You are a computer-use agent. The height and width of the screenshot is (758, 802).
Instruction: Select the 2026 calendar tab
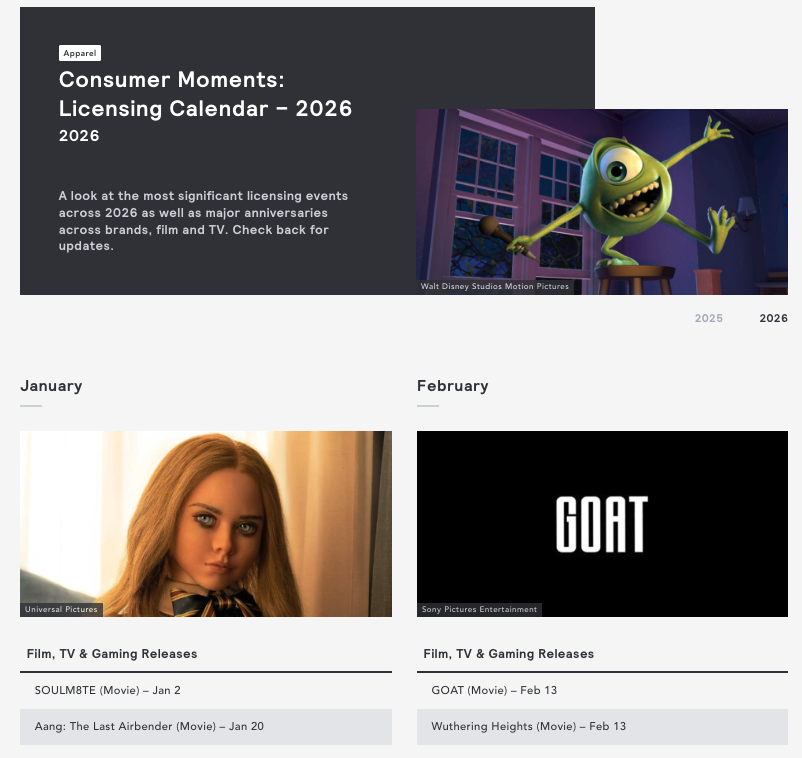click(x=773, y=318)
